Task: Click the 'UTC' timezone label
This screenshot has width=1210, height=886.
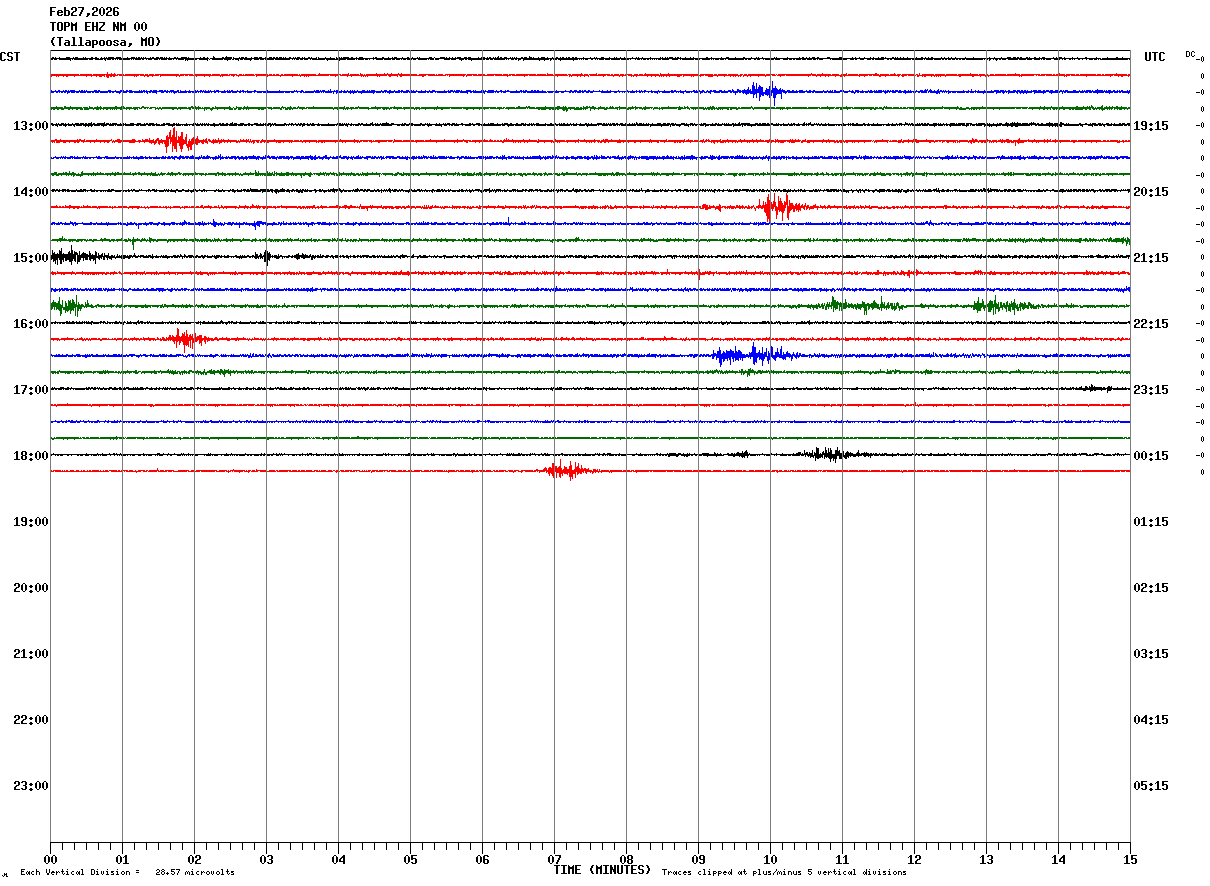Action: 1155,57
